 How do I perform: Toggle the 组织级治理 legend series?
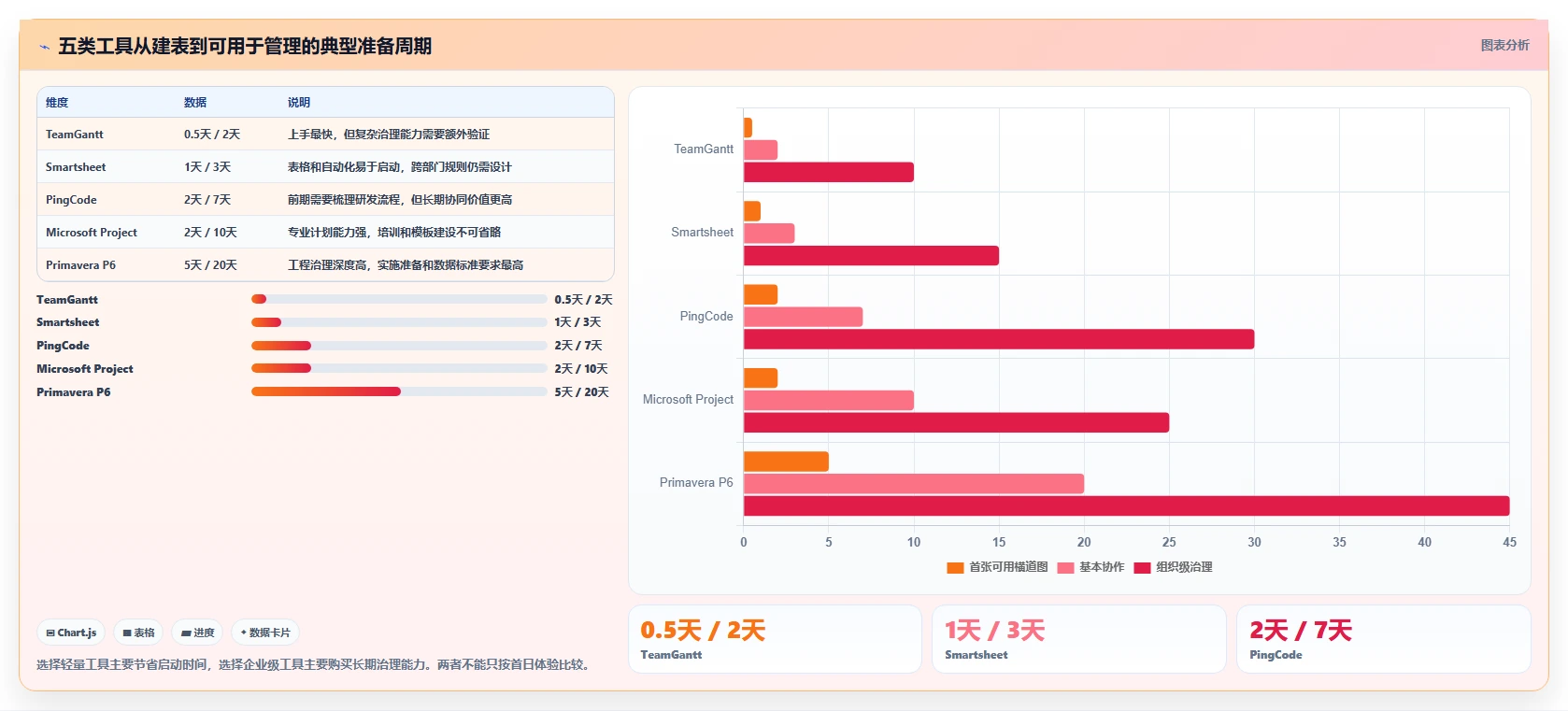pyautogui.click(x=1173, y=567)
